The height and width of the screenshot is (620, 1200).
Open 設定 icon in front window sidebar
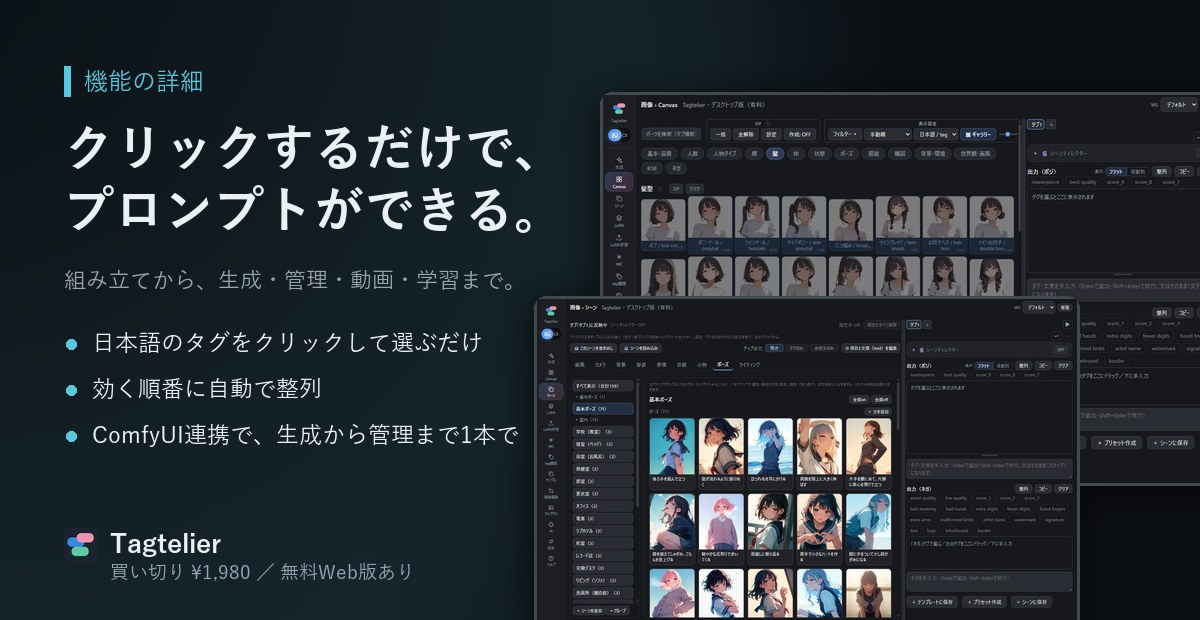click(x=551, y=543)
